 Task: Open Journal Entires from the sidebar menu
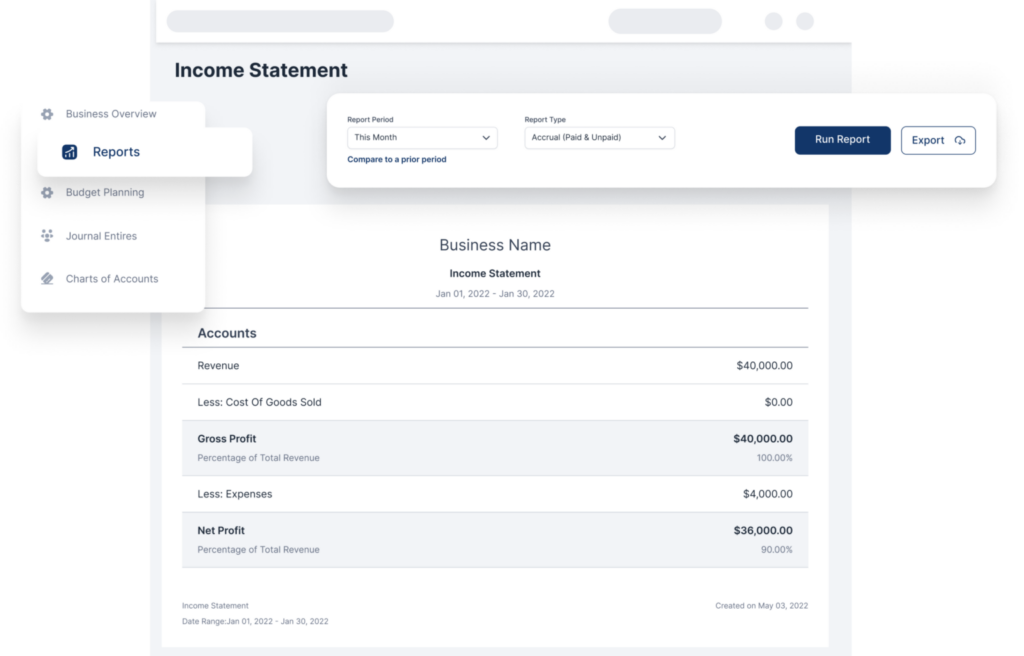(x=101, y=236)
